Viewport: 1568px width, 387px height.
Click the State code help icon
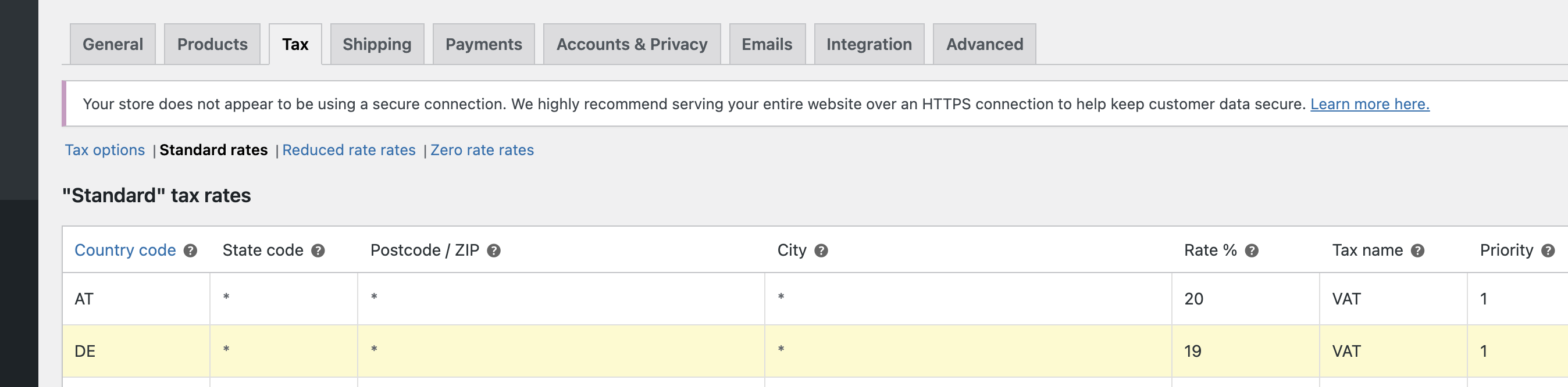318,250
